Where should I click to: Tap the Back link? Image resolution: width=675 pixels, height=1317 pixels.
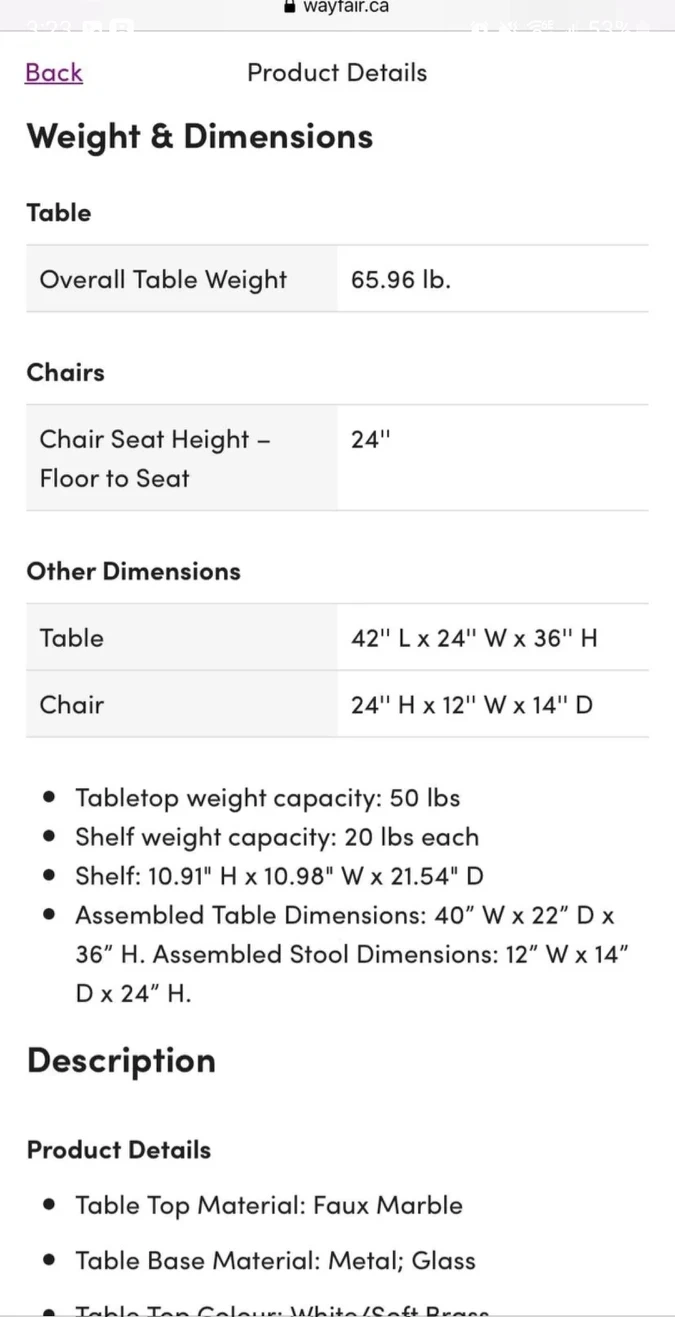tap(54, 73)
